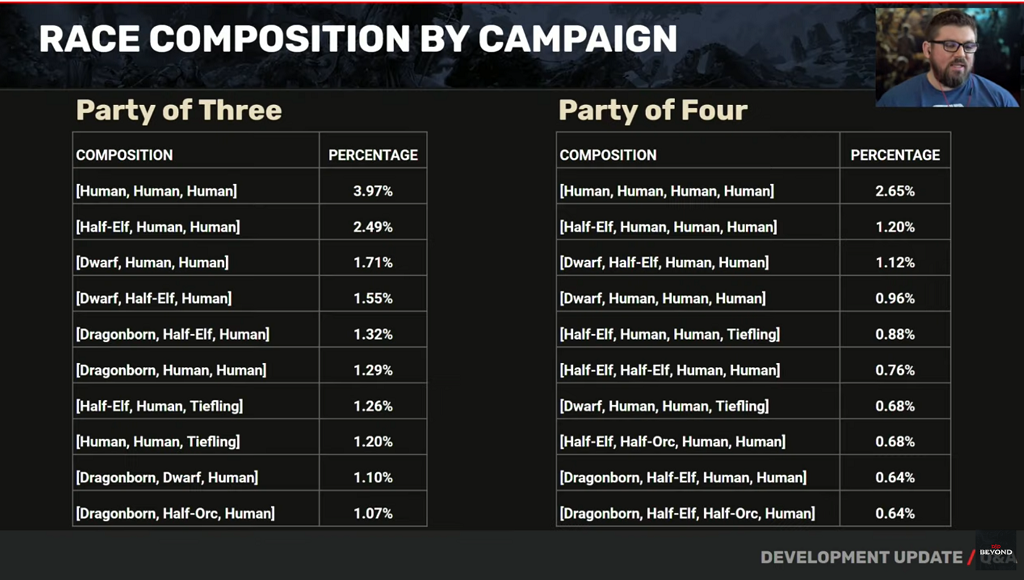Select the Party of Three heading
Screen dimensions: 1024x580
(x=179, y=110)
